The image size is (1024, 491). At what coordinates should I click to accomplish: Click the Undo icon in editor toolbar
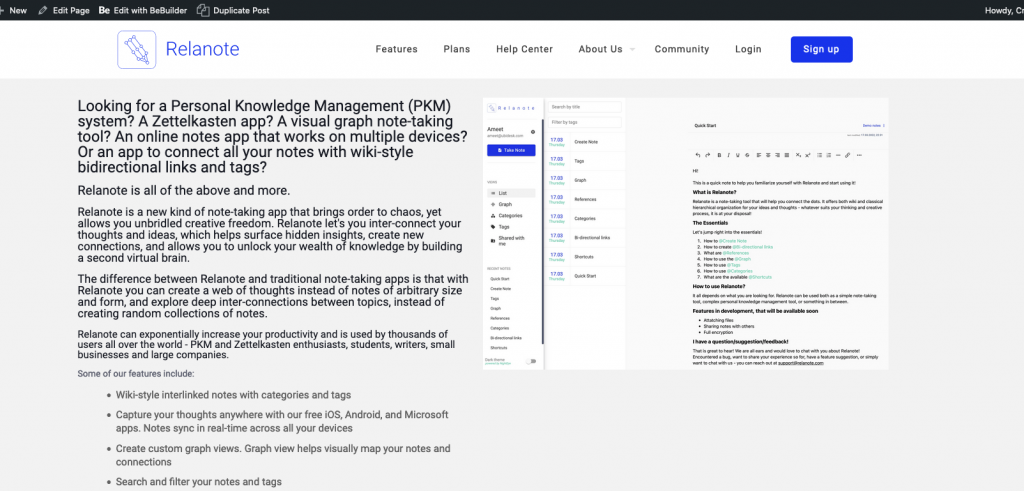pyautogui.click(x=698, y=155)
